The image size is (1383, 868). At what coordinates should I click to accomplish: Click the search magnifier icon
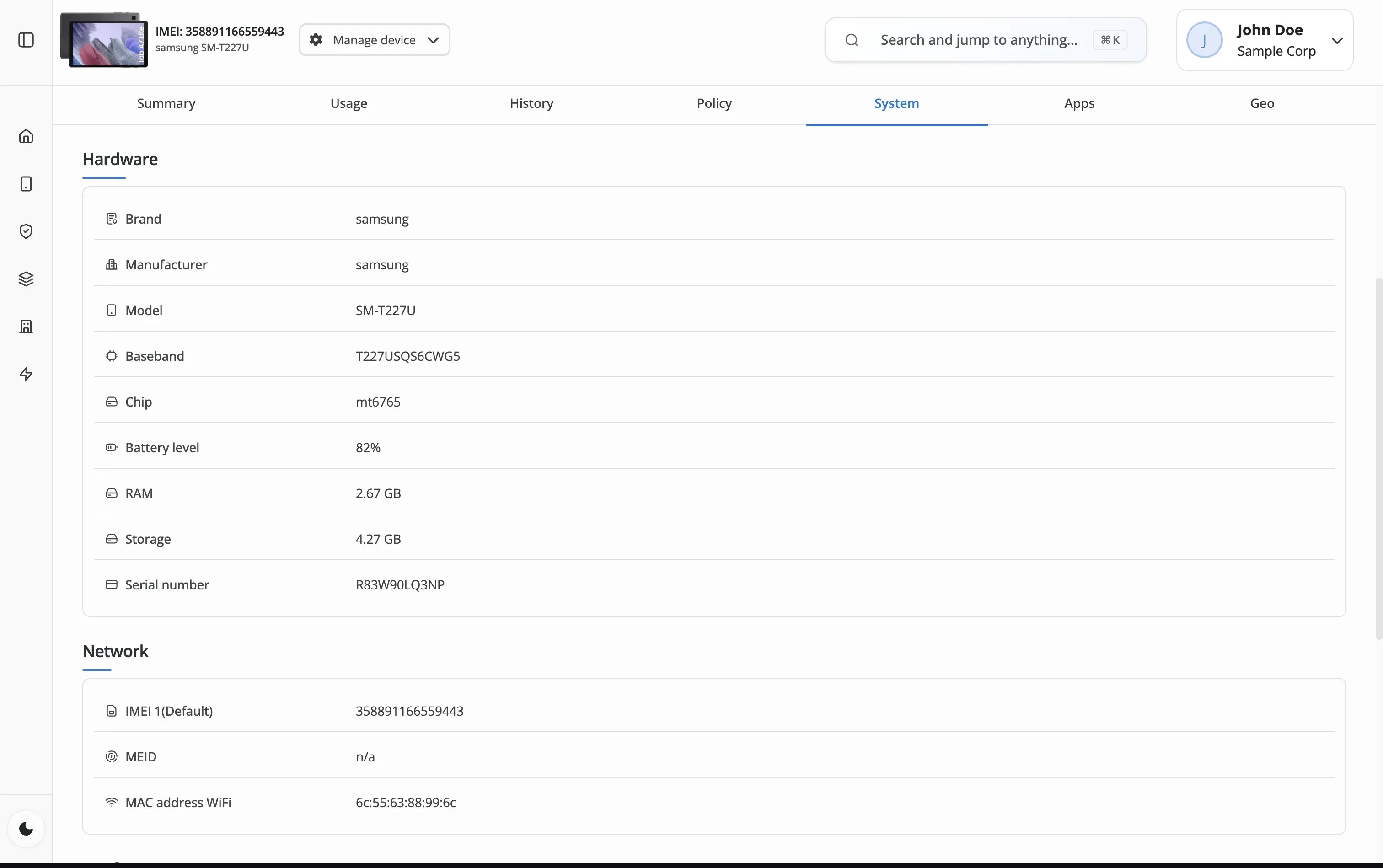(852, 40)
